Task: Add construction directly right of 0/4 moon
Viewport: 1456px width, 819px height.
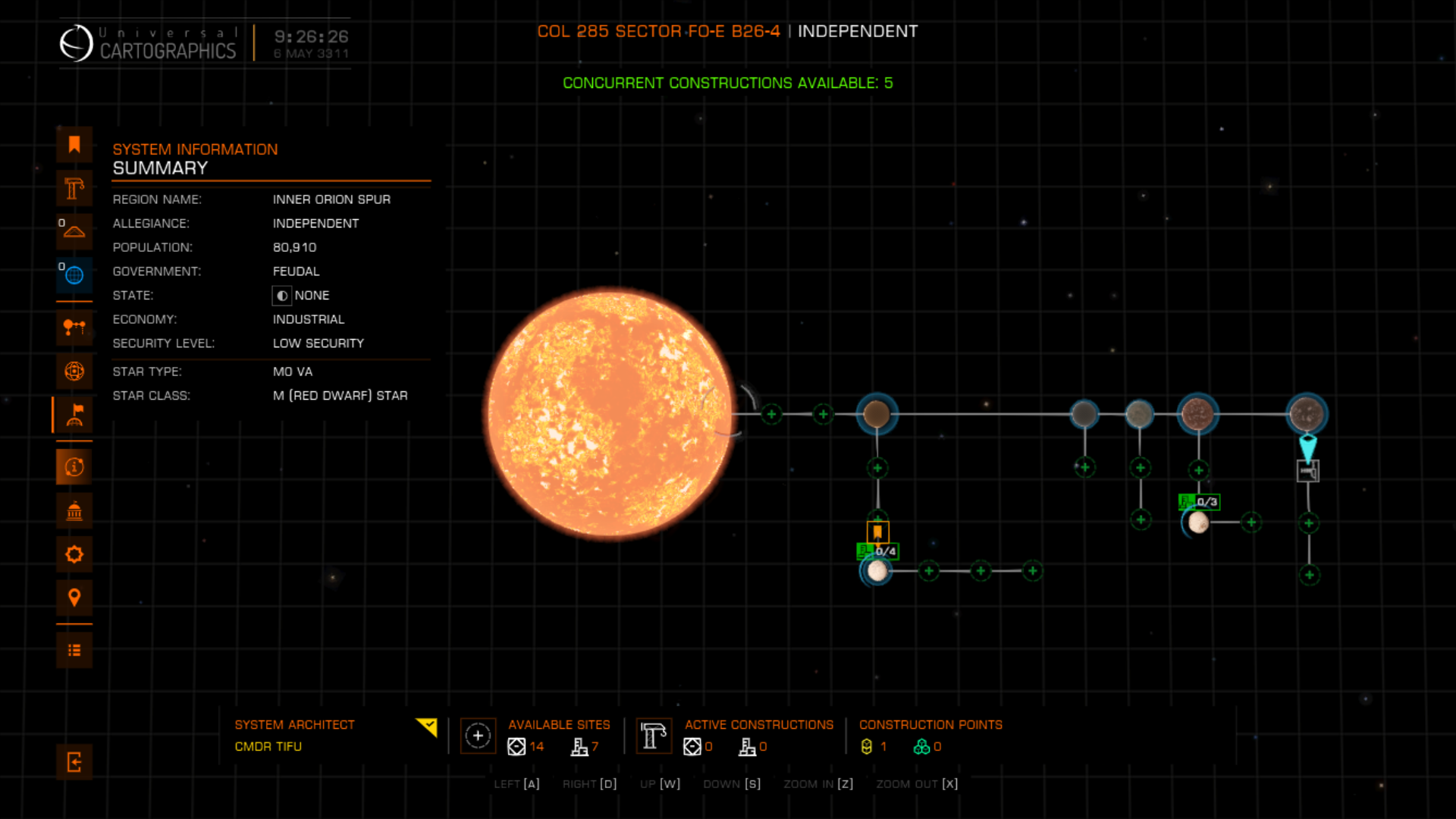Action: click(929, 571)
